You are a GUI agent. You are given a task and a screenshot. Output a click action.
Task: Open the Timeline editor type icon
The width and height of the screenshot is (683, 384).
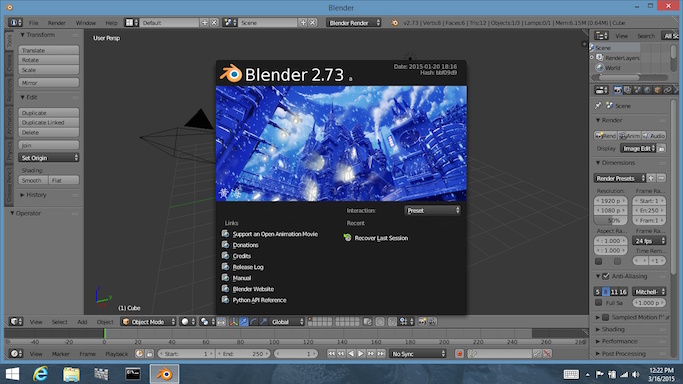point(16,354)
